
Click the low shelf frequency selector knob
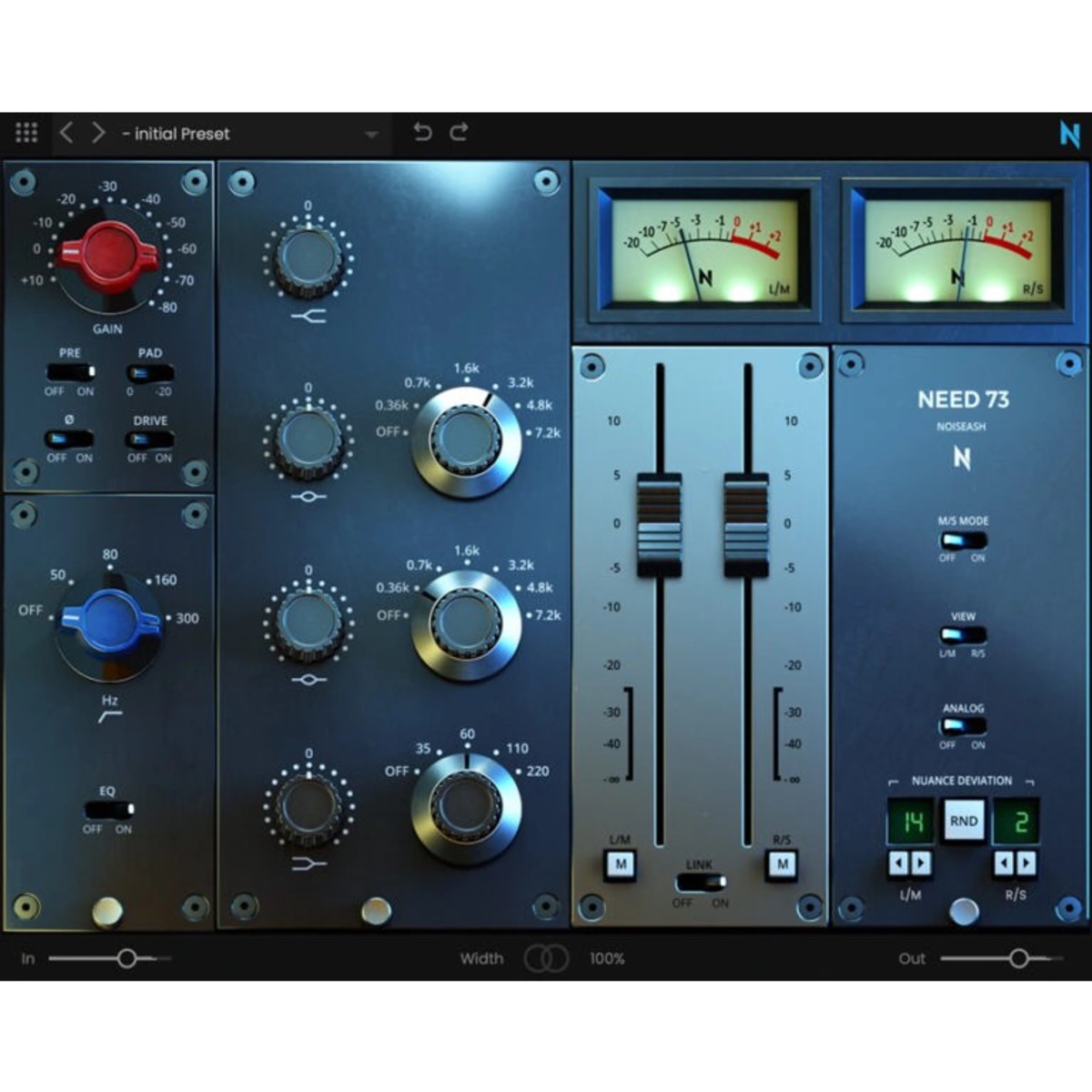click(465, 808)
